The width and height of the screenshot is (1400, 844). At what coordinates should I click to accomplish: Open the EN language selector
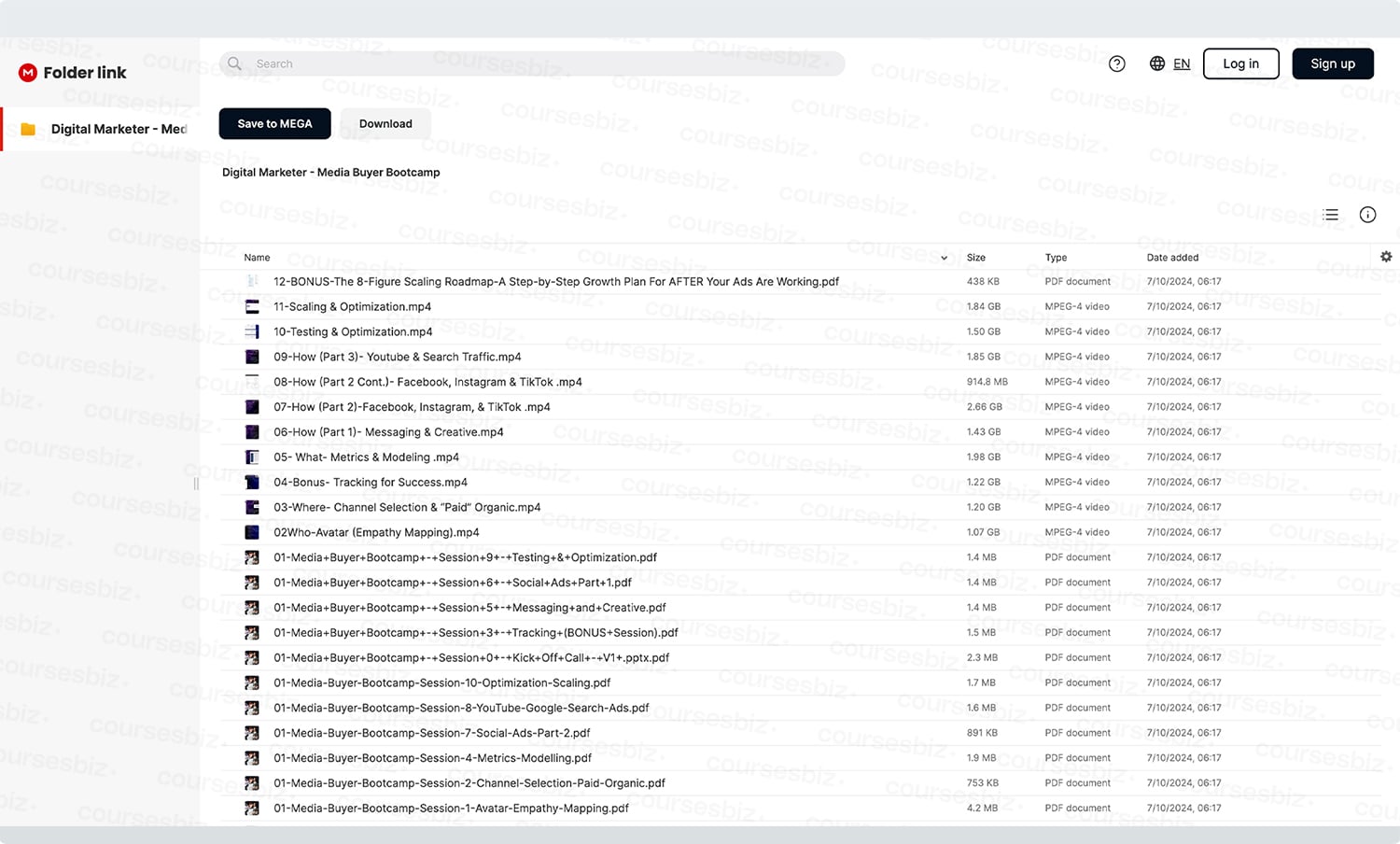pos(1182,63)
